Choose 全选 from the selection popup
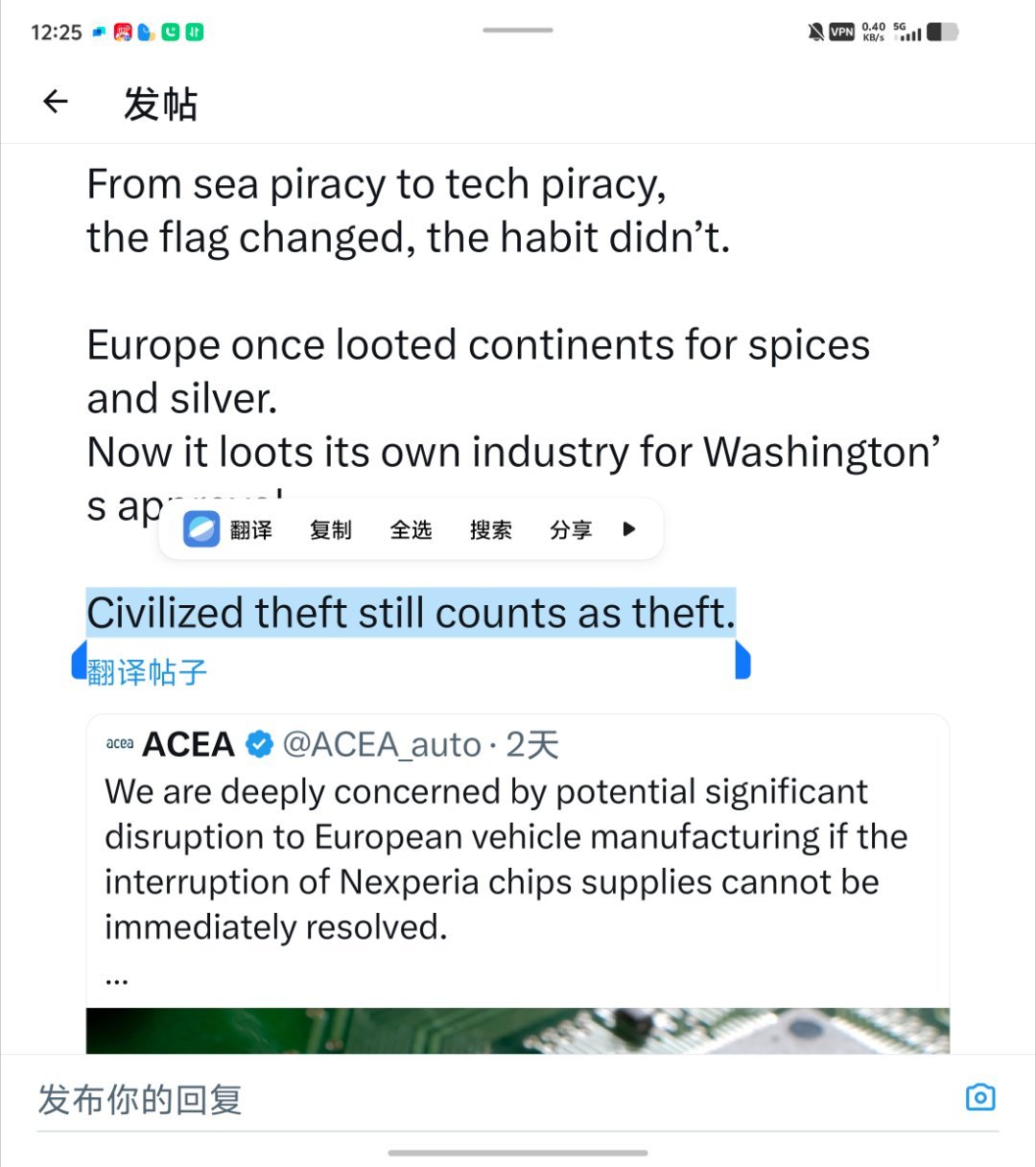 coord(411,529)
